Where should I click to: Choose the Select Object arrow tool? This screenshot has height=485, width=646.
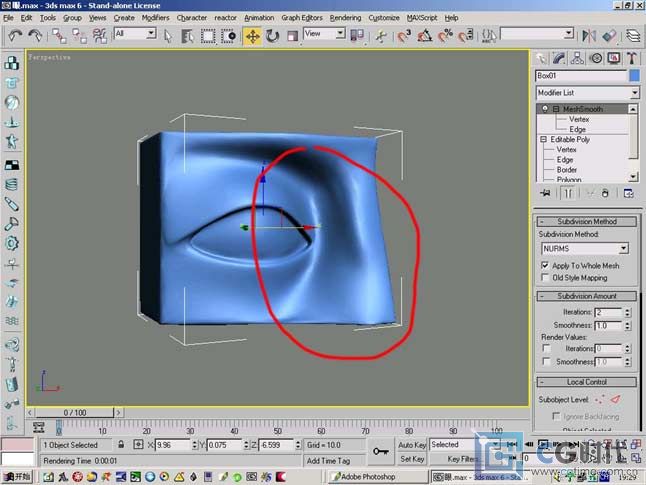point(167,36)
